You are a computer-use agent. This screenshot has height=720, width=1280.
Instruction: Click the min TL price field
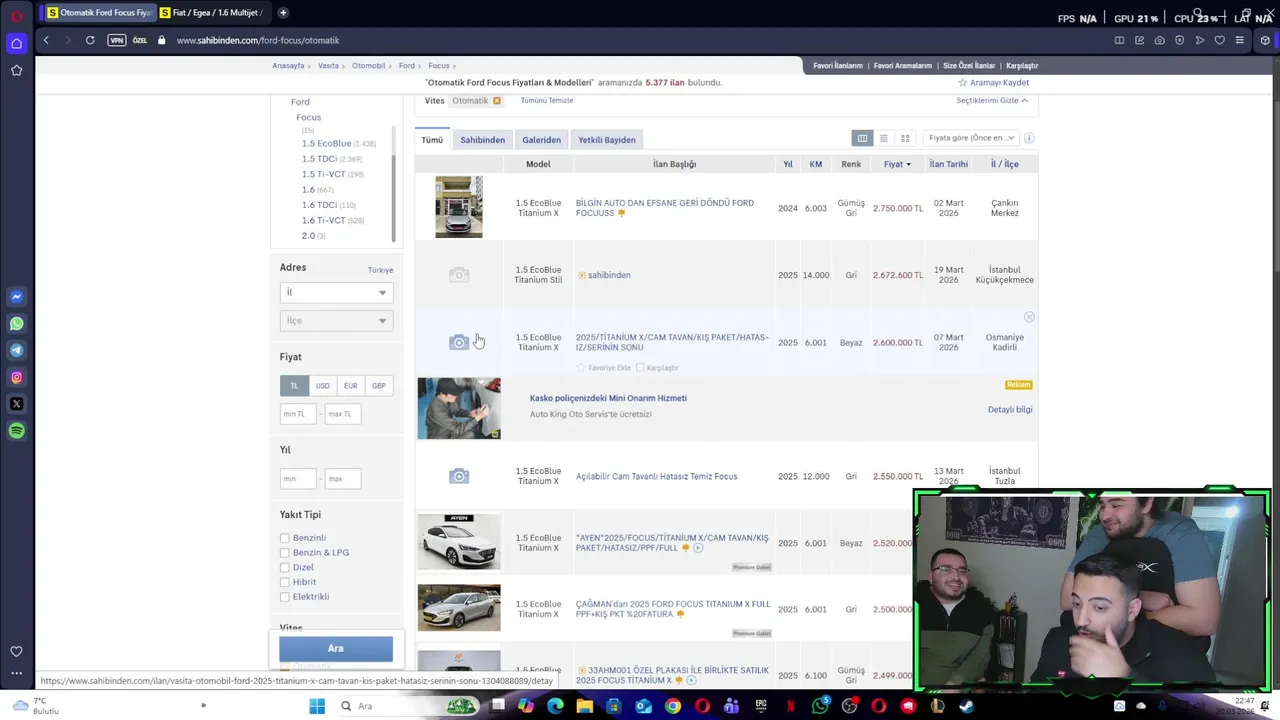298,414
